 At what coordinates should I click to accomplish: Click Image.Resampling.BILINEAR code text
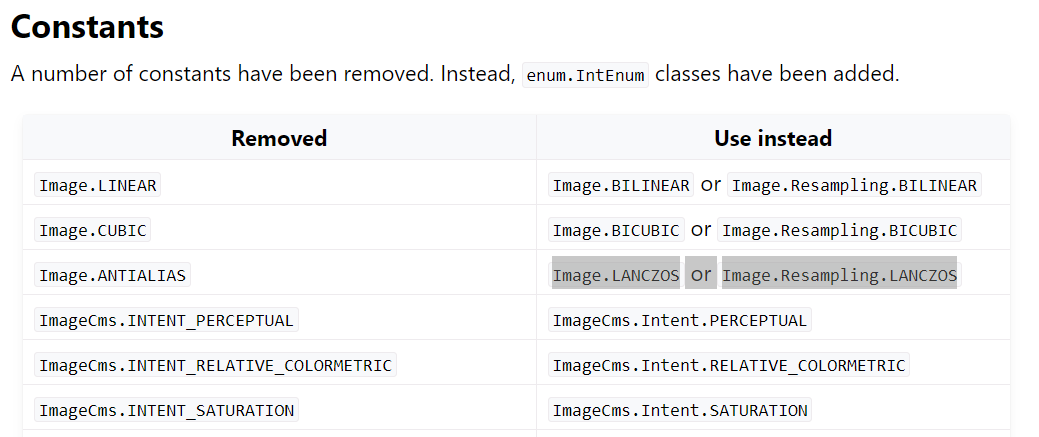[x=854, y=185]
